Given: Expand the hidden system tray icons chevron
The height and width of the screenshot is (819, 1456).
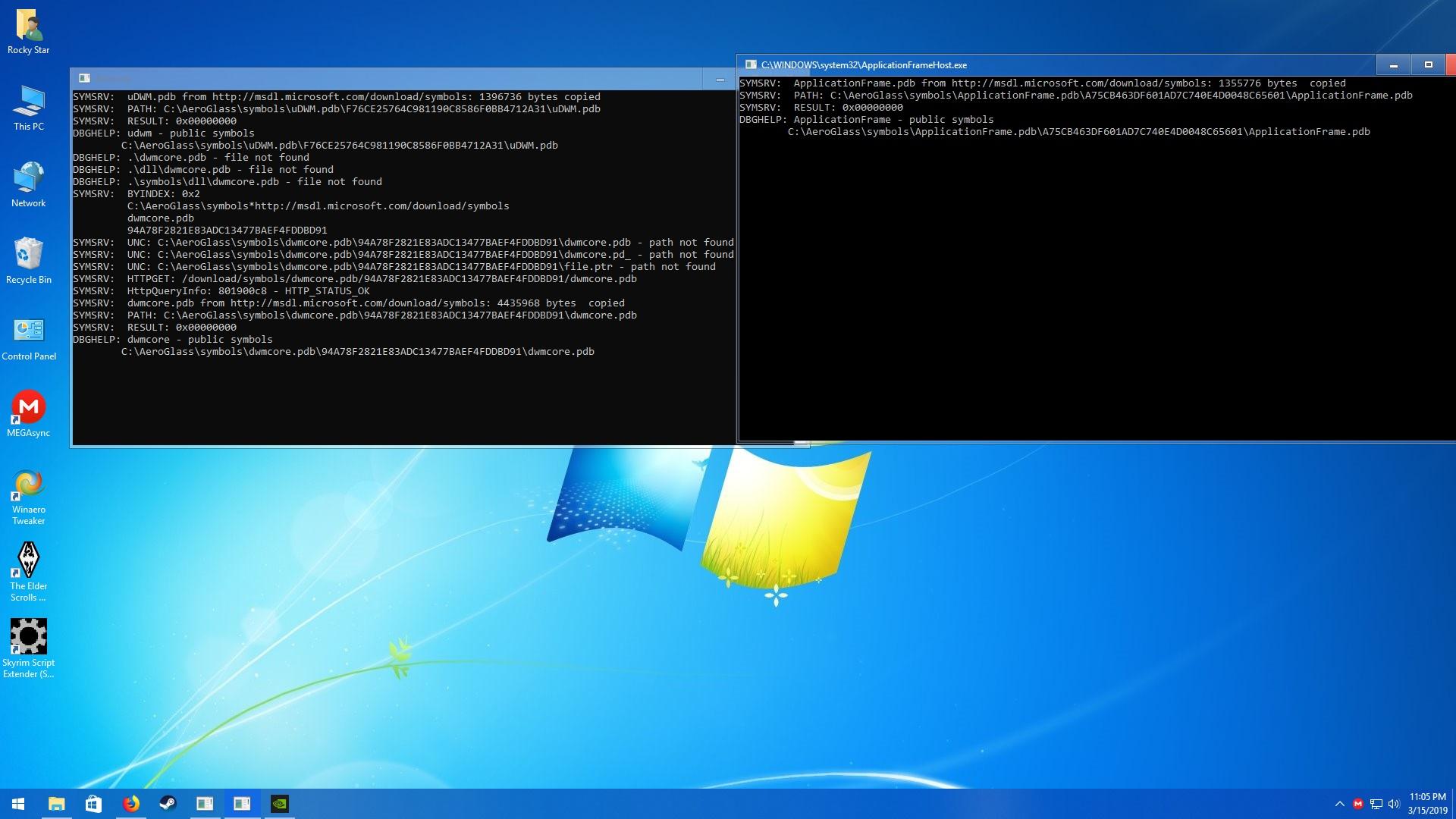Looking at the screenshot, I should pyautogui.click(x=1339, y=804).
